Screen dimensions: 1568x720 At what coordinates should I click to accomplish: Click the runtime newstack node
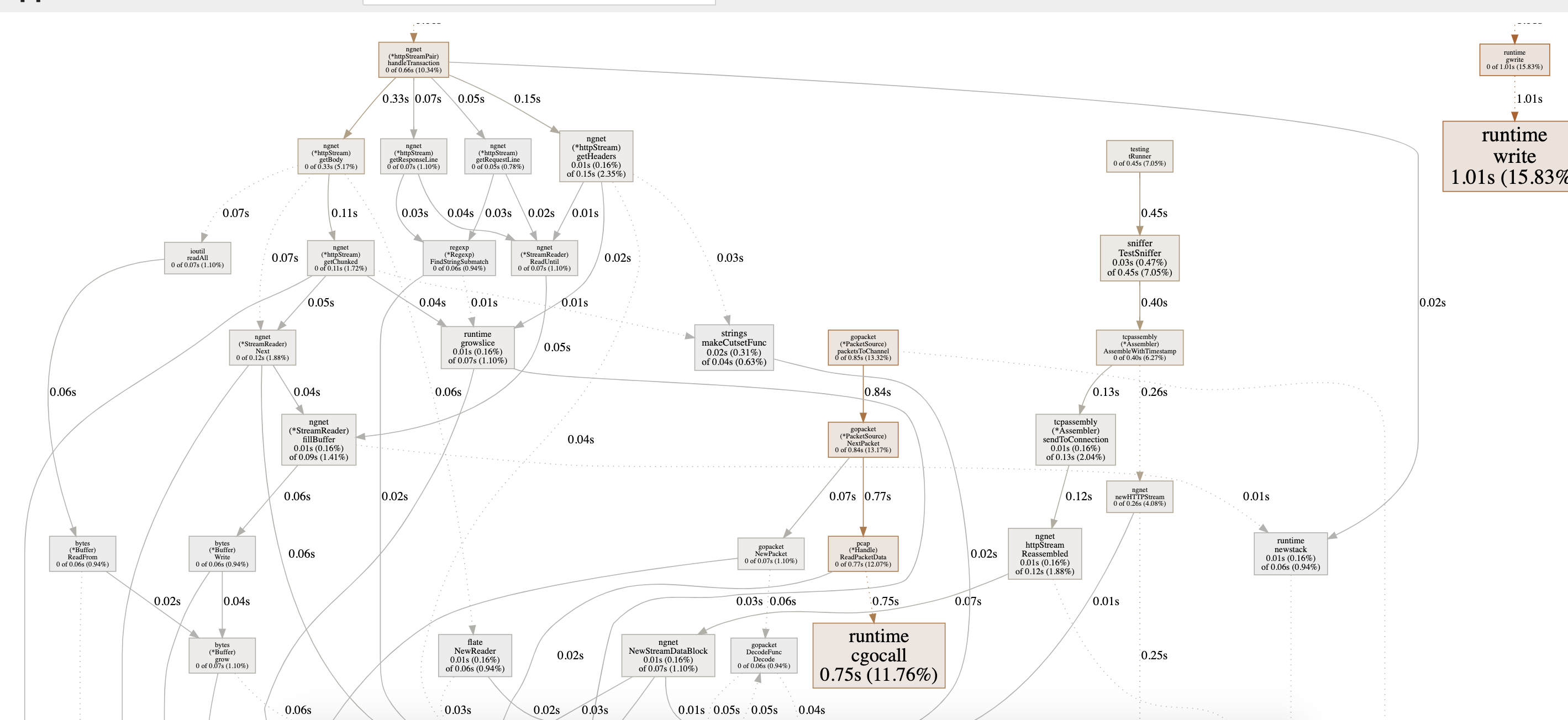tap(1291, 553)
